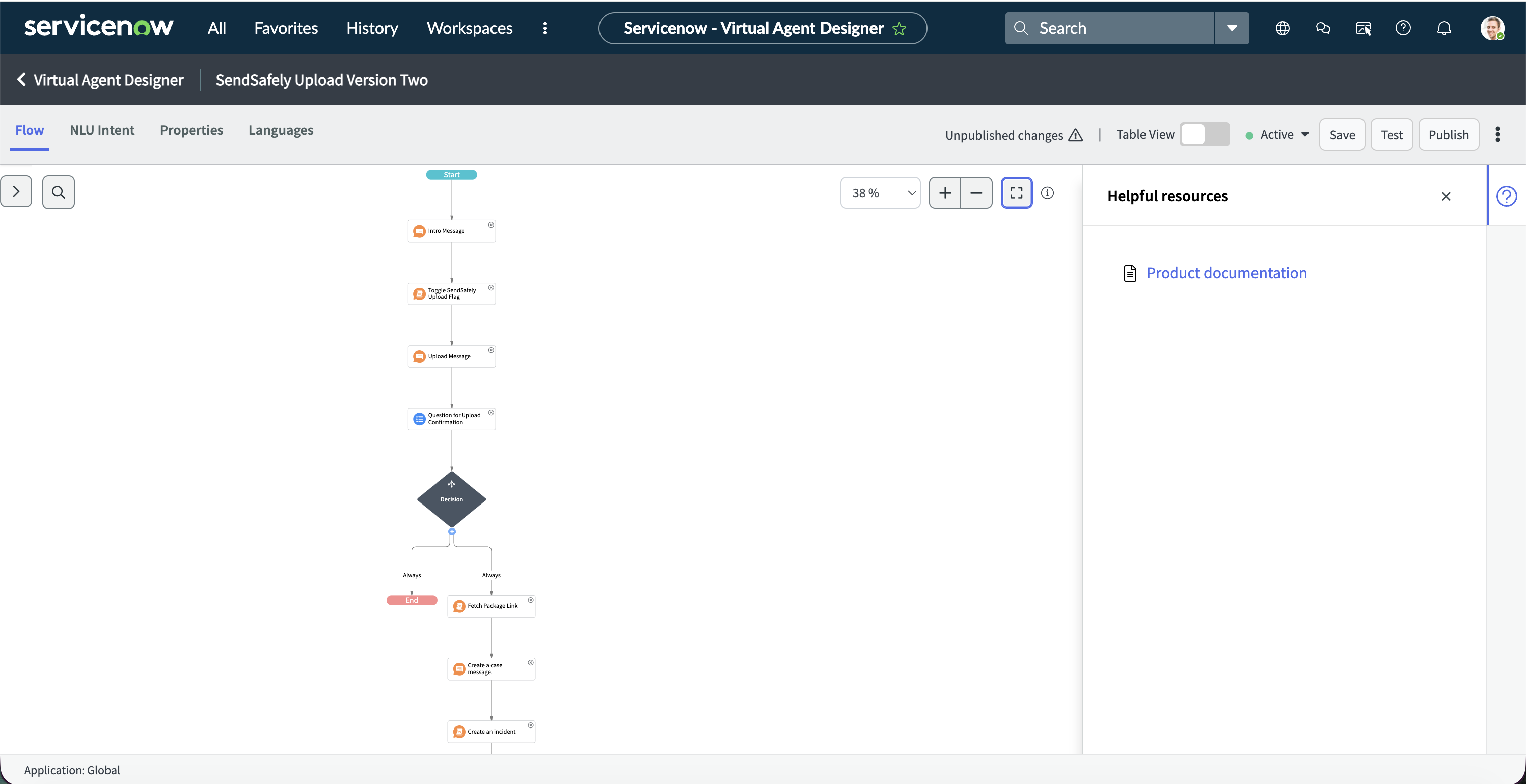Image resolution: width=1526 pixels, height=784 pixels.
Task: Click the Create a case message node icon
Action: coord(459,669)
